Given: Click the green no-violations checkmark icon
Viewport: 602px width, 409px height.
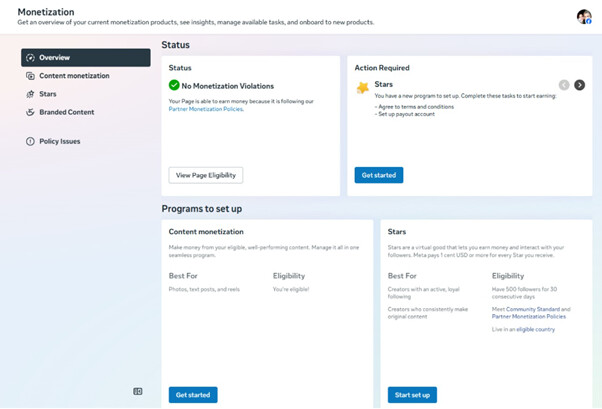Looking at the screenshot, I should tap(174, 85).
